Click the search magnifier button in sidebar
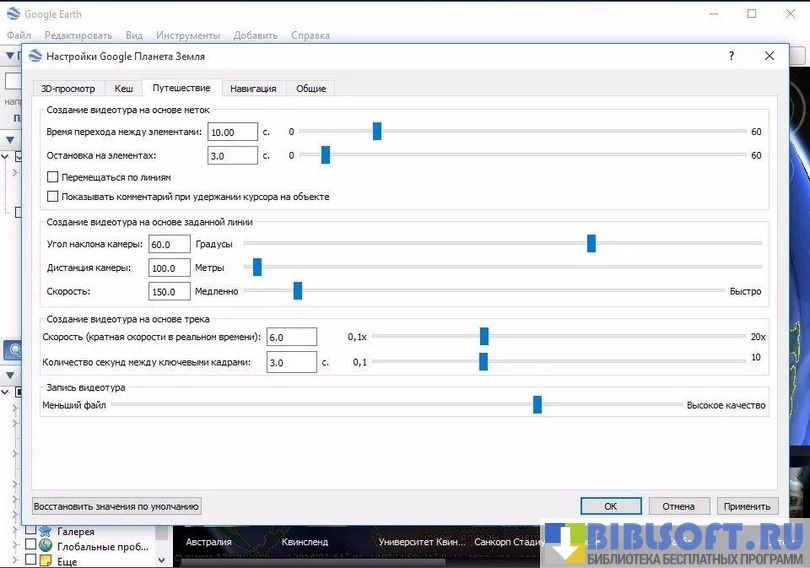The height and width of the screenshot is (568, 810). click(x=14, y=350)
